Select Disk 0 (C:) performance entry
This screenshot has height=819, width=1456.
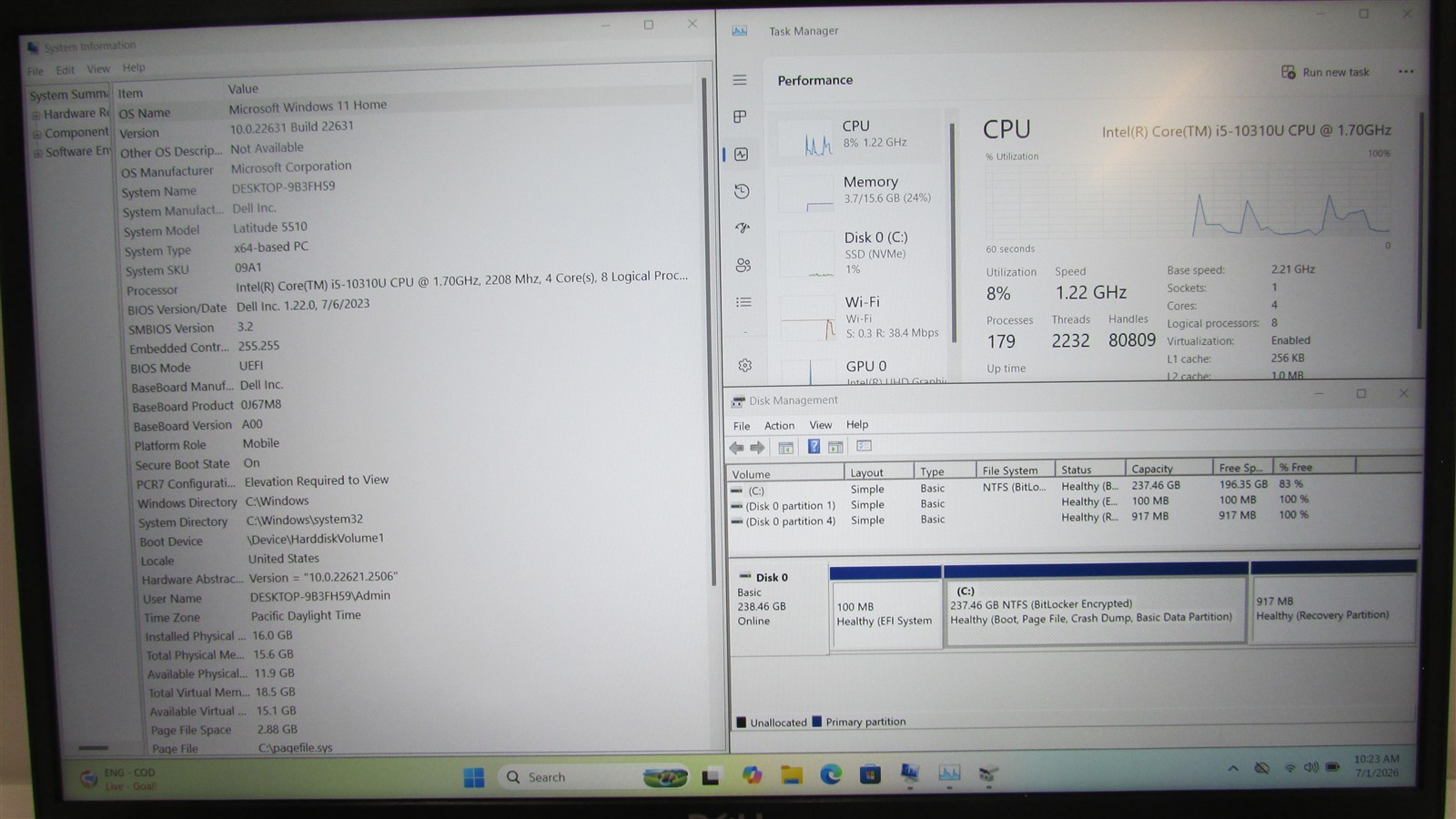pos(860,252)
